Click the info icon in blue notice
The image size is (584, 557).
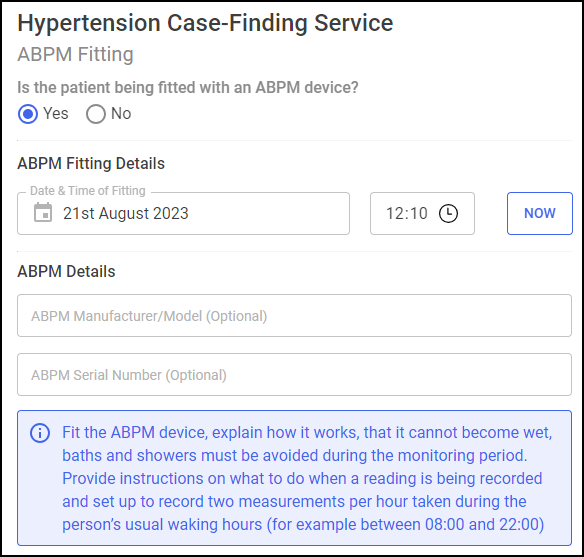(x=40, y=433)
